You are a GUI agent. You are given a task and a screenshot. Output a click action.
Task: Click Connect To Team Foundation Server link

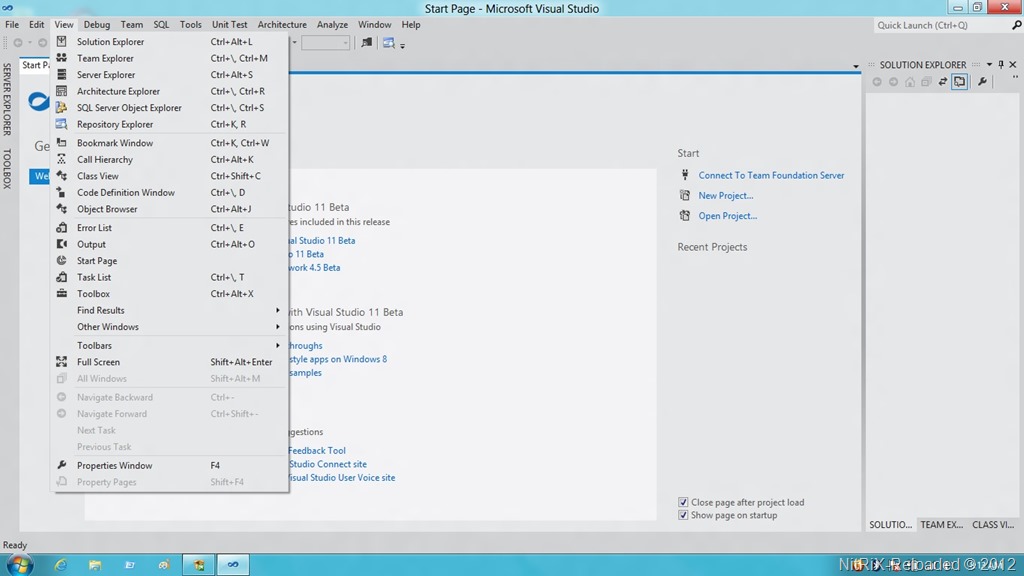click(771, 175)
